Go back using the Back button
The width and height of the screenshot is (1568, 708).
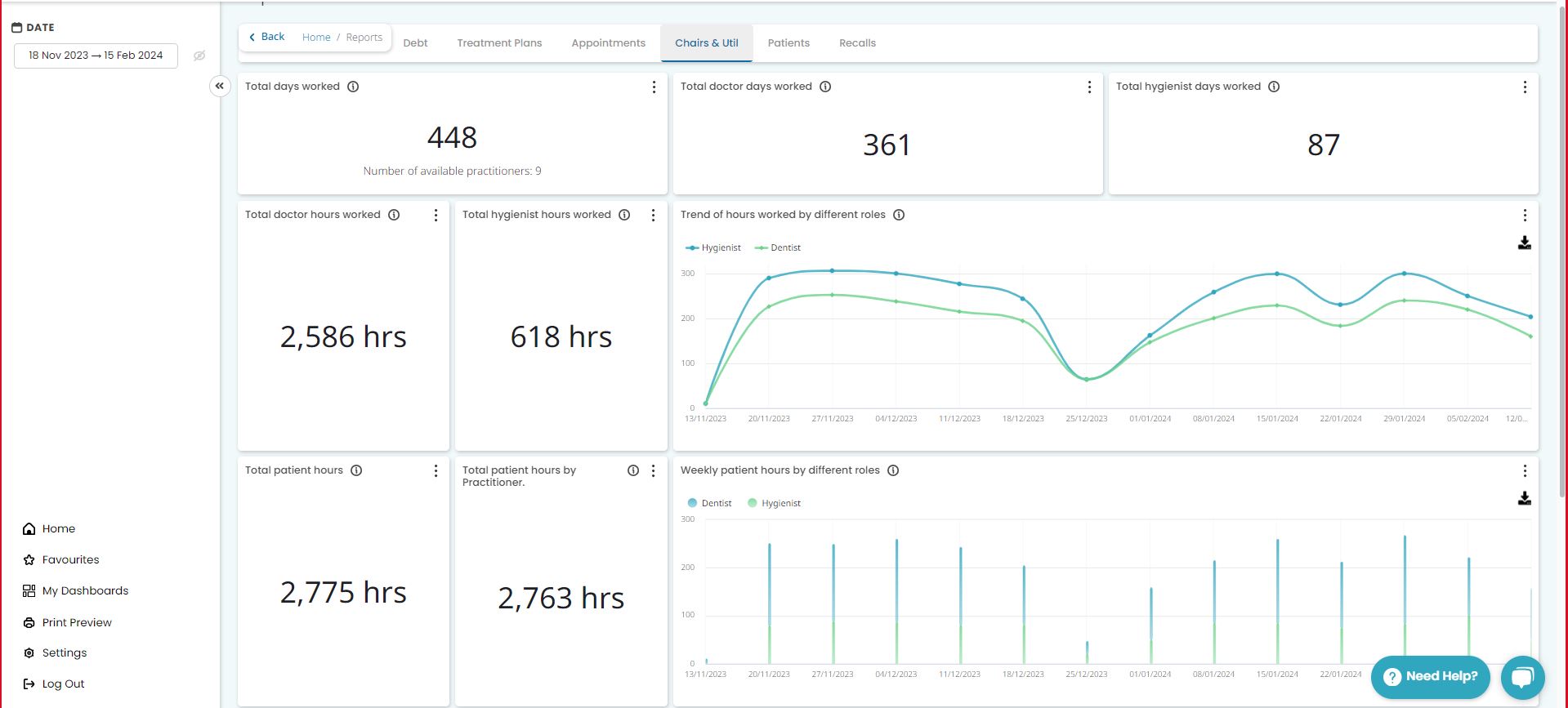point(266,37)
